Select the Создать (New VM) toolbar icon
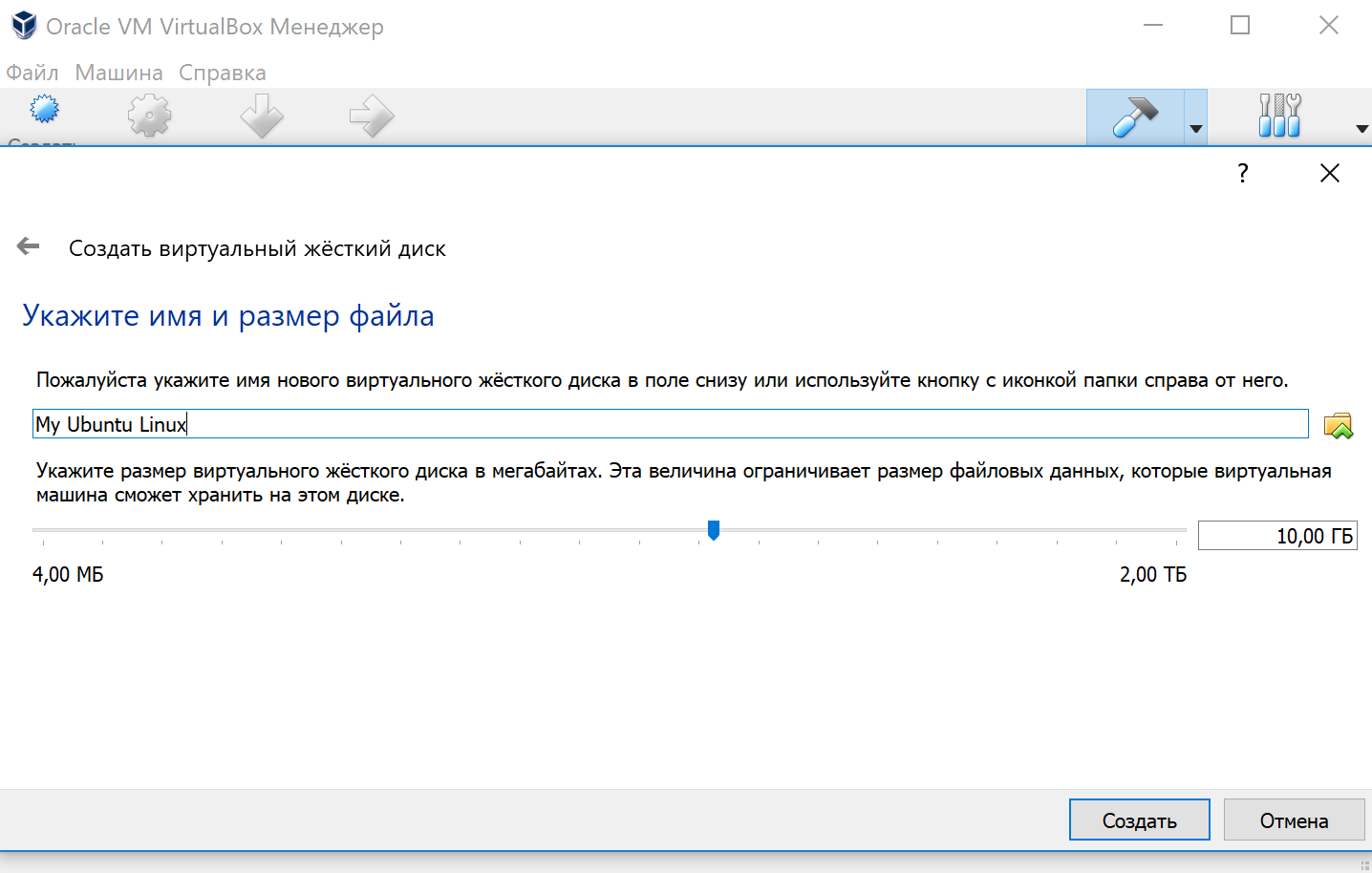1372x873 pixels. point(43,115)
